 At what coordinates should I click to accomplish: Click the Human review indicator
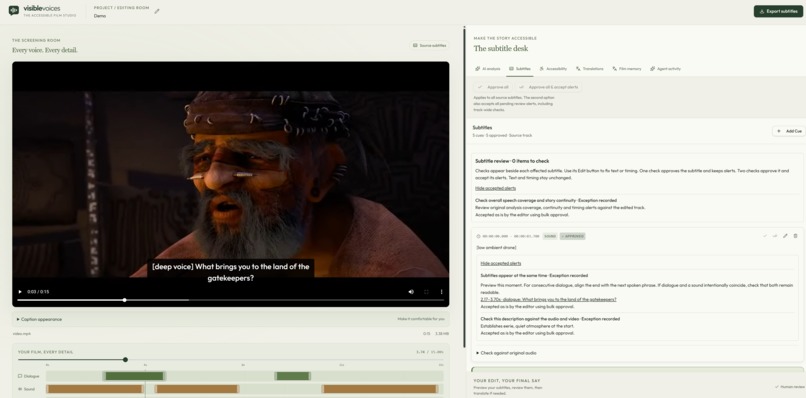[789, 387]
